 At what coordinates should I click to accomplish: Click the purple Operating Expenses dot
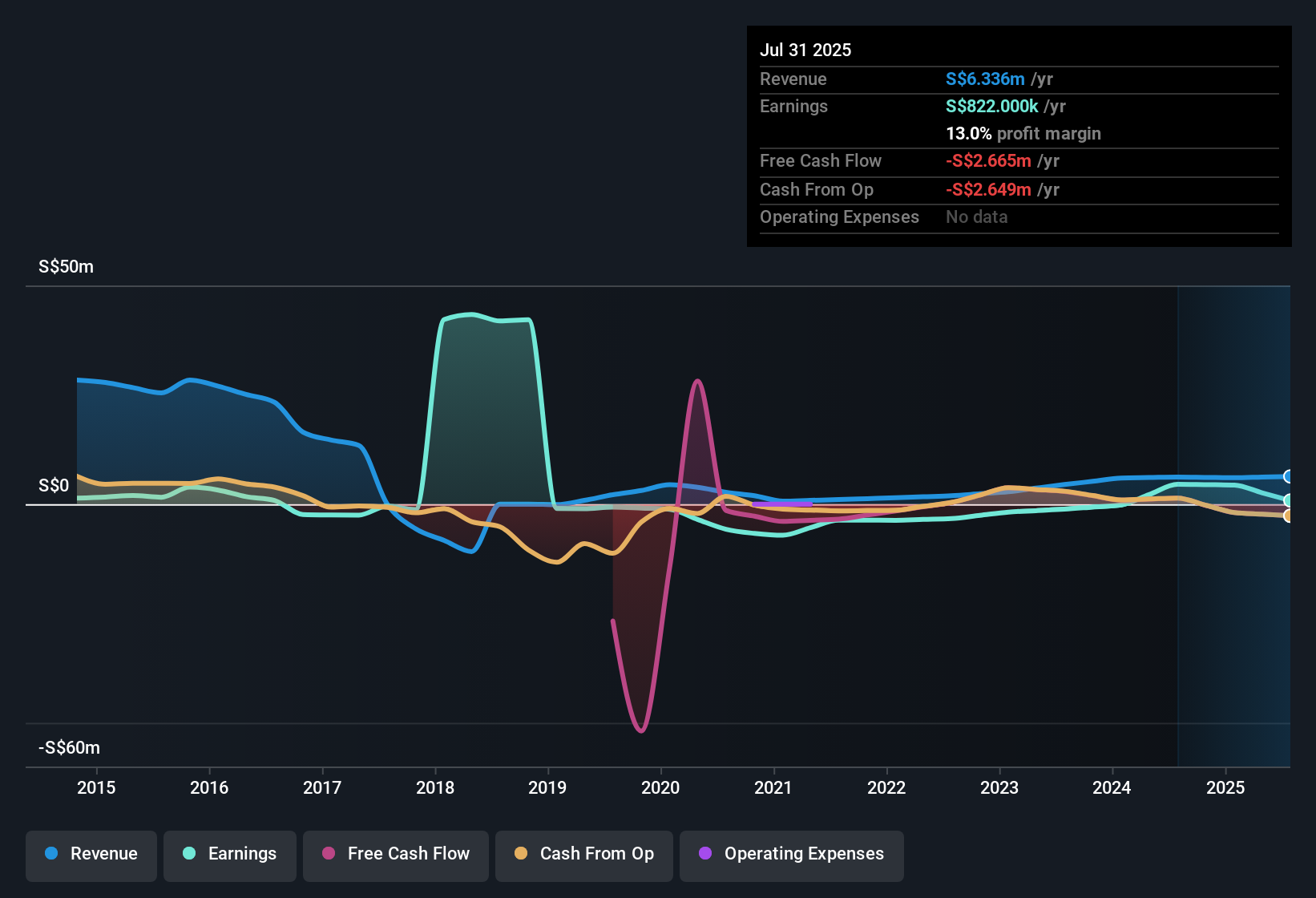pyautogui.click(x=705, y=854)
